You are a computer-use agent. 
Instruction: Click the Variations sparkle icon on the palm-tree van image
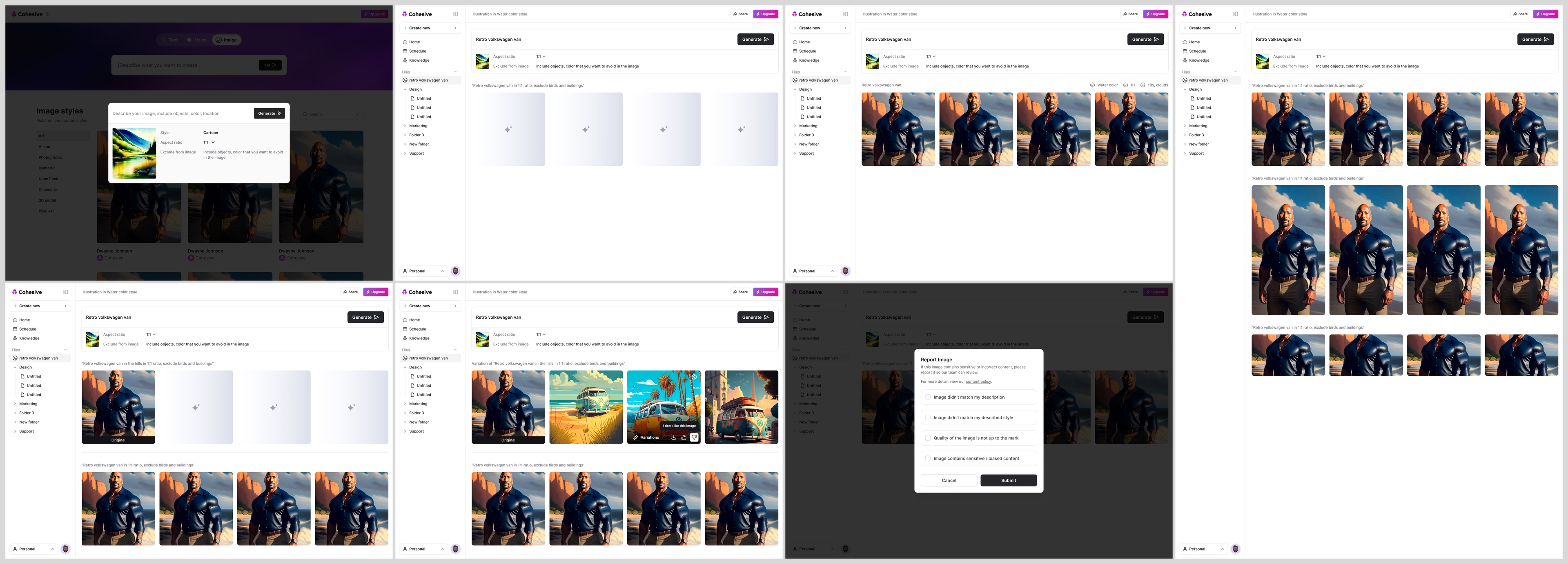pos(635,437)
